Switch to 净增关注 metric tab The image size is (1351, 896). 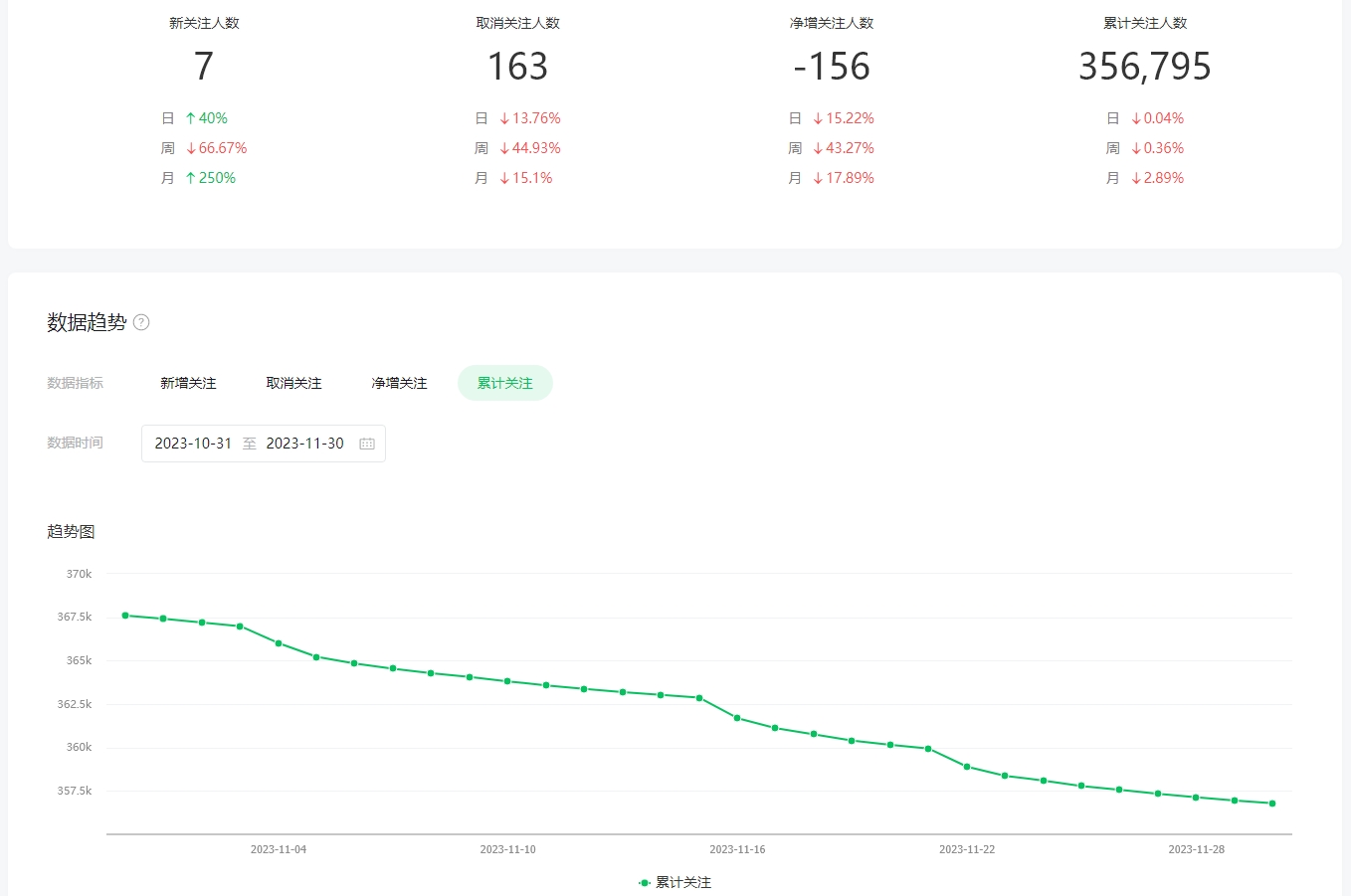(x=399, y=383)
